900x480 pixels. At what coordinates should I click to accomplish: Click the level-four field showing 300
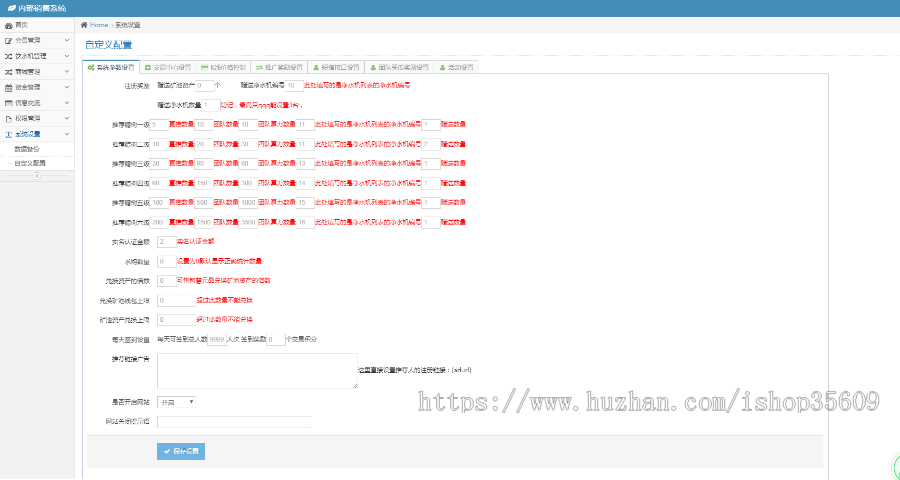248,183
